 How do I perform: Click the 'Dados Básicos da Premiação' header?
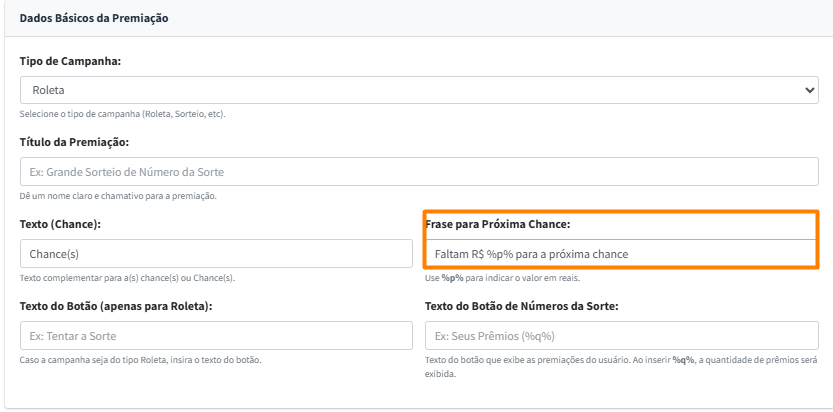click(94, 18)
